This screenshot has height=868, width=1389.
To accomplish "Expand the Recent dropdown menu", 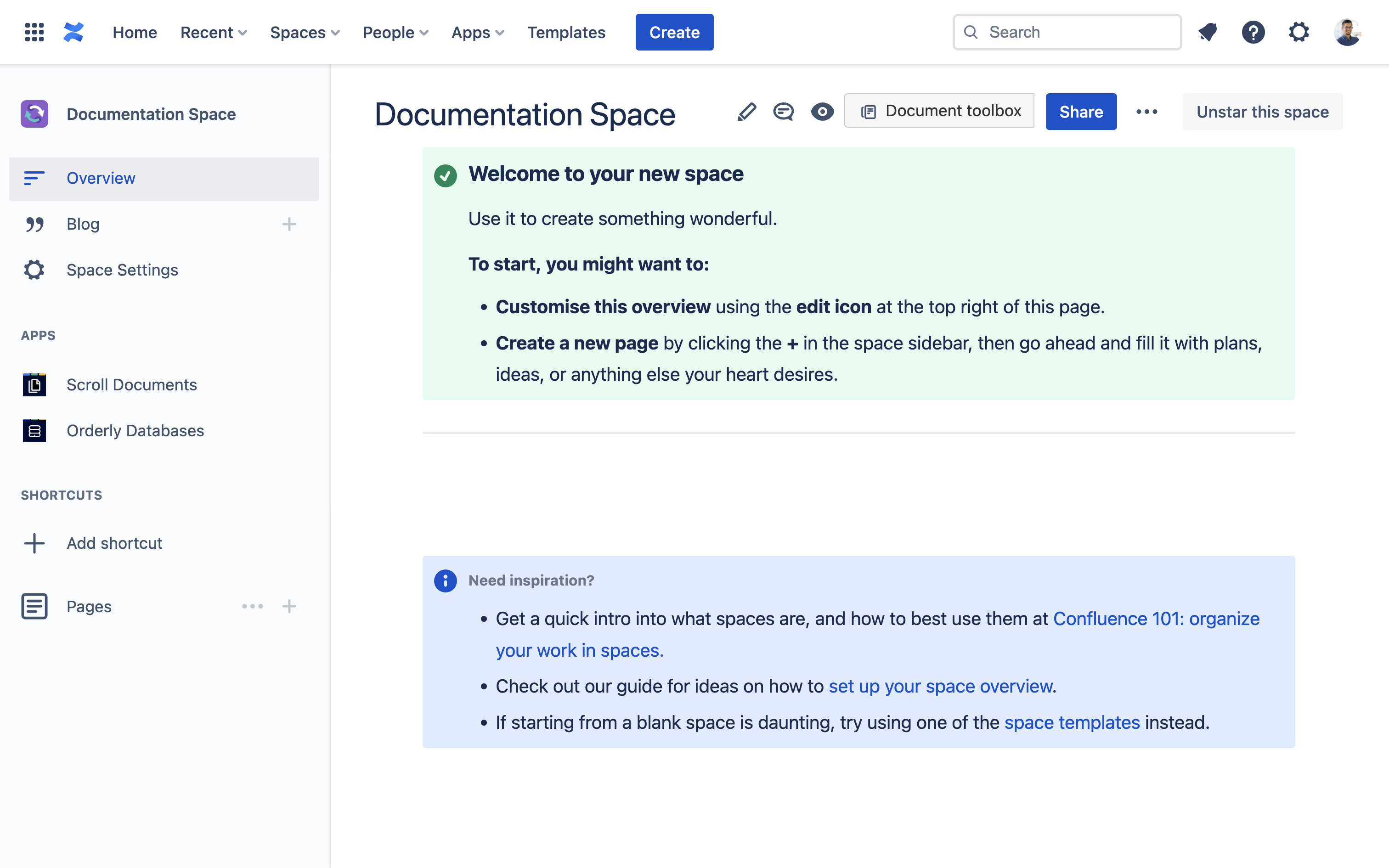I will [214, 32].
